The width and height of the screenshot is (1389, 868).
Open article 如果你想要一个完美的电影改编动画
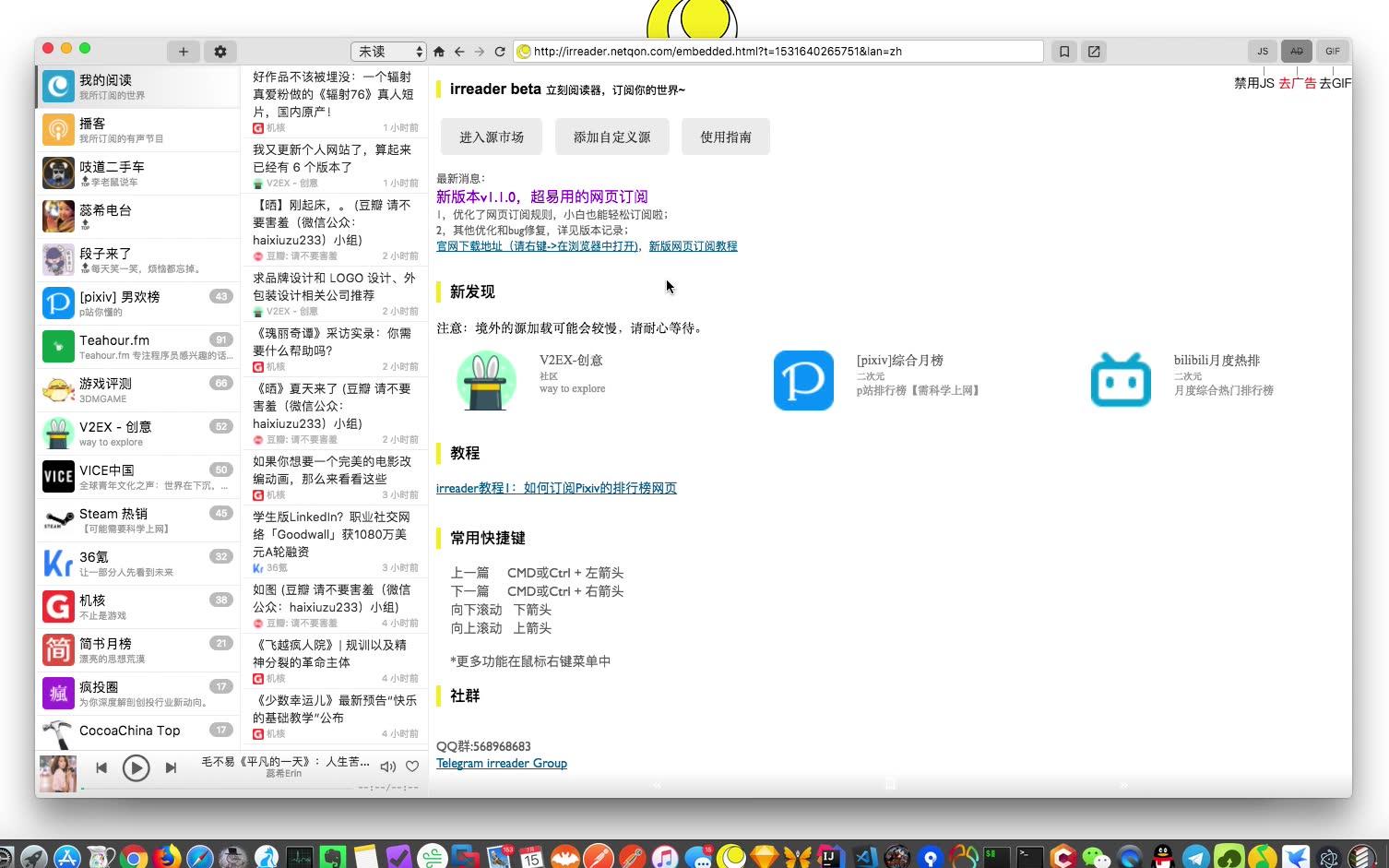[x=335, y=477]
